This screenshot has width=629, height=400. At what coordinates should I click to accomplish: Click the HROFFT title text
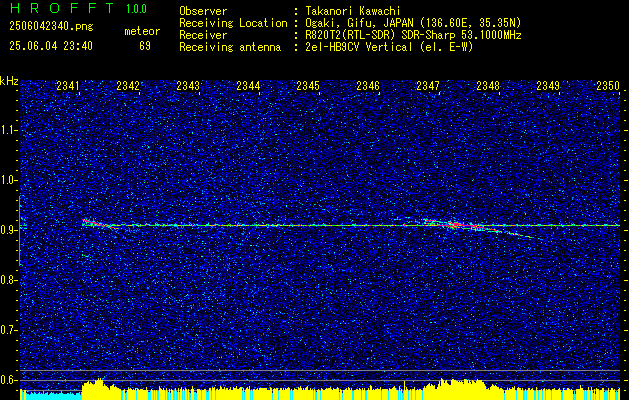coord(62,8)
